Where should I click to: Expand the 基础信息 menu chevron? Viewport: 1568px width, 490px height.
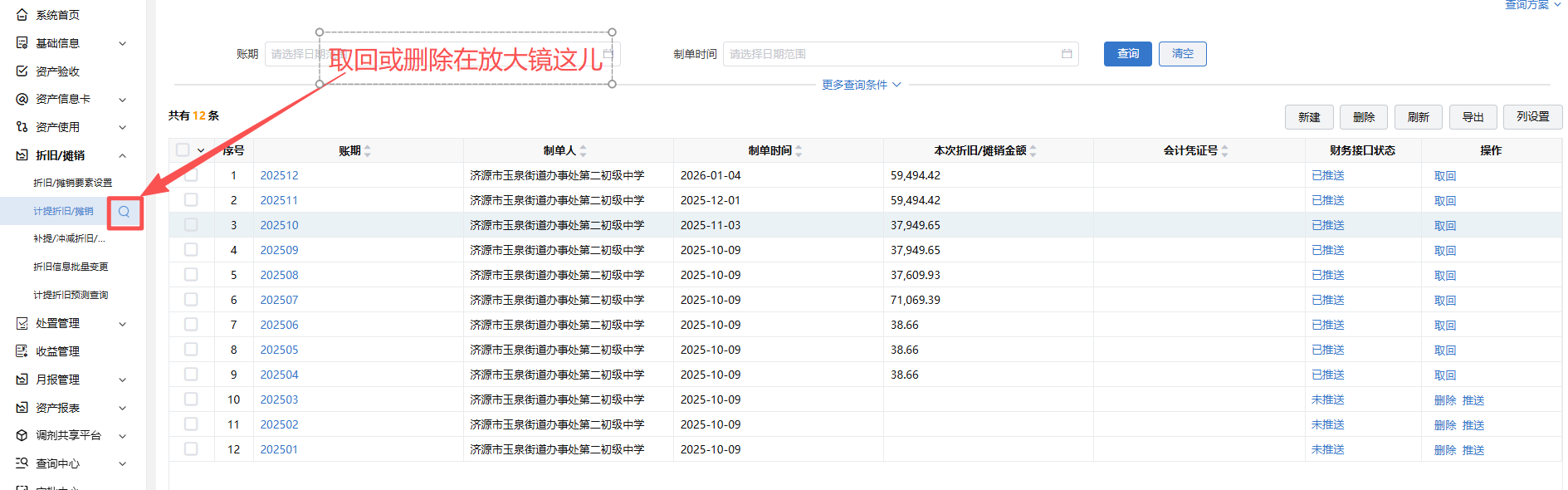tap(123, 43)
